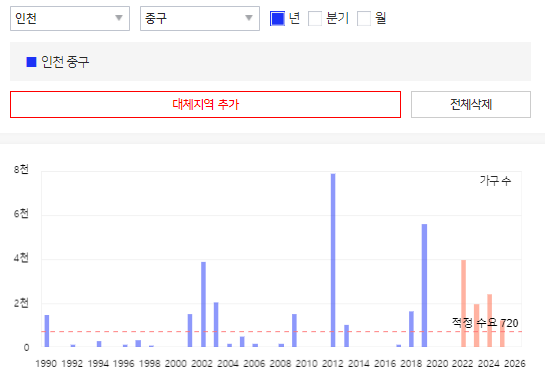Click the 2012 bar in the chart
Screen dimensions: 547x377
click(333, 260)
